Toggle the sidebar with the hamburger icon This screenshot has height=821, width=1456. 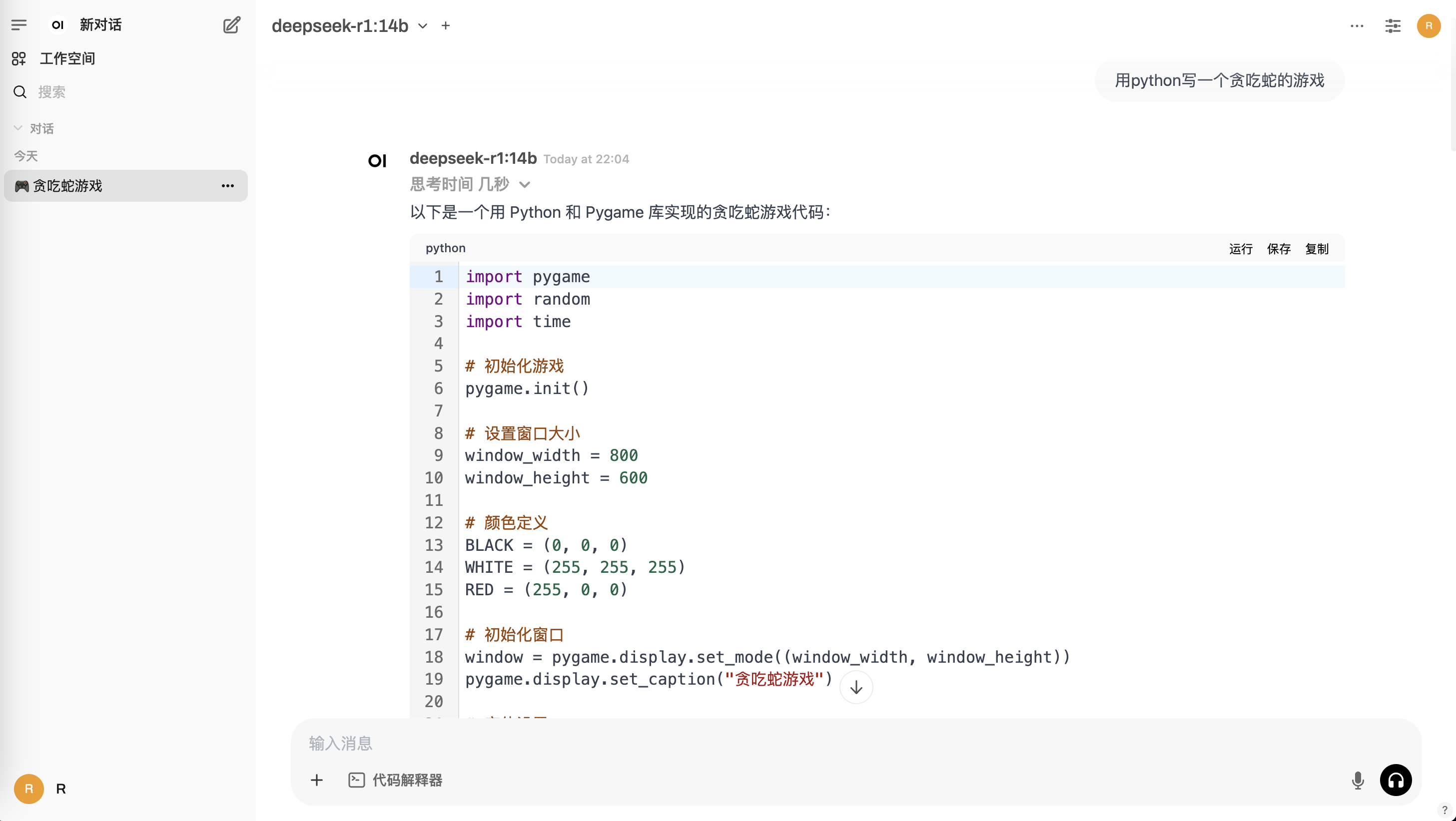(18, 25)
